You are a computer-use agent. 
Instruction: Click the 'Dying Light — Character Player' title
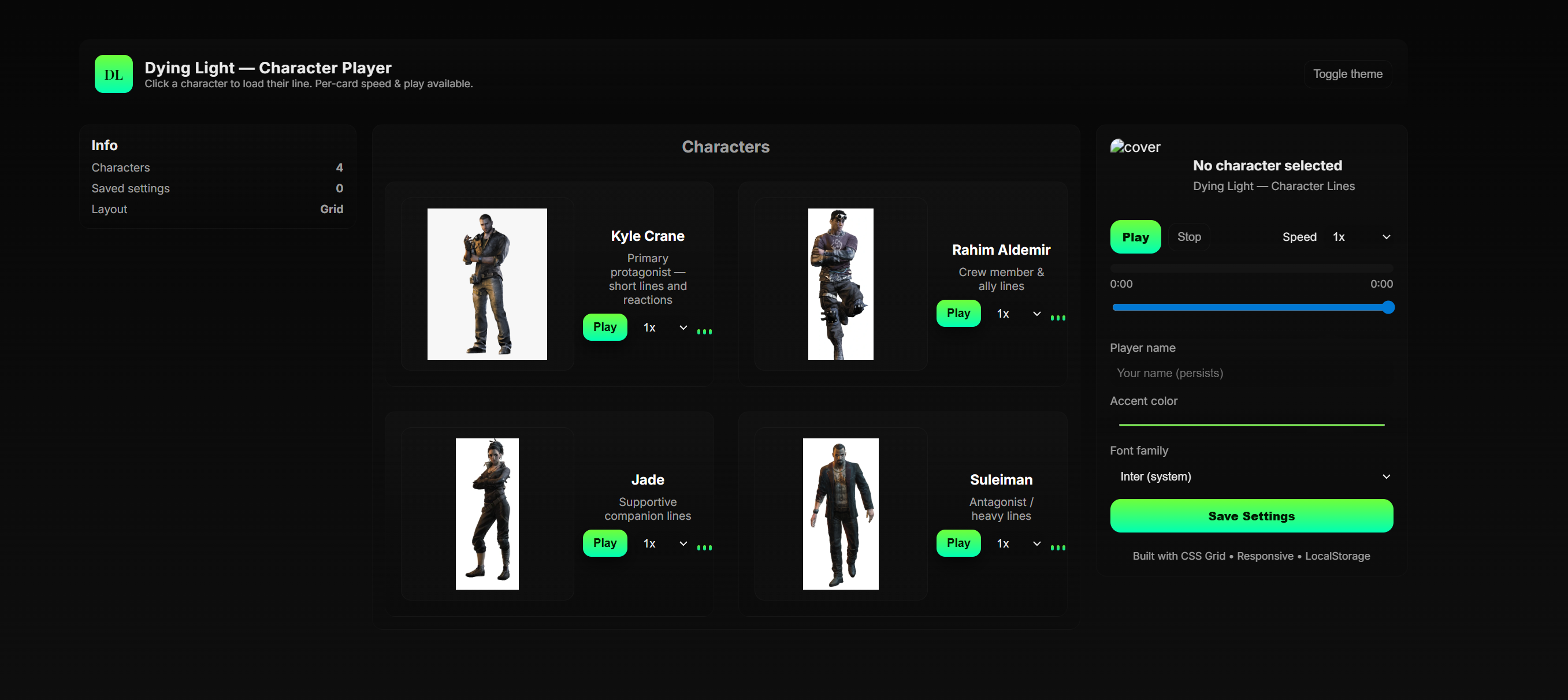tap(268, 68)
